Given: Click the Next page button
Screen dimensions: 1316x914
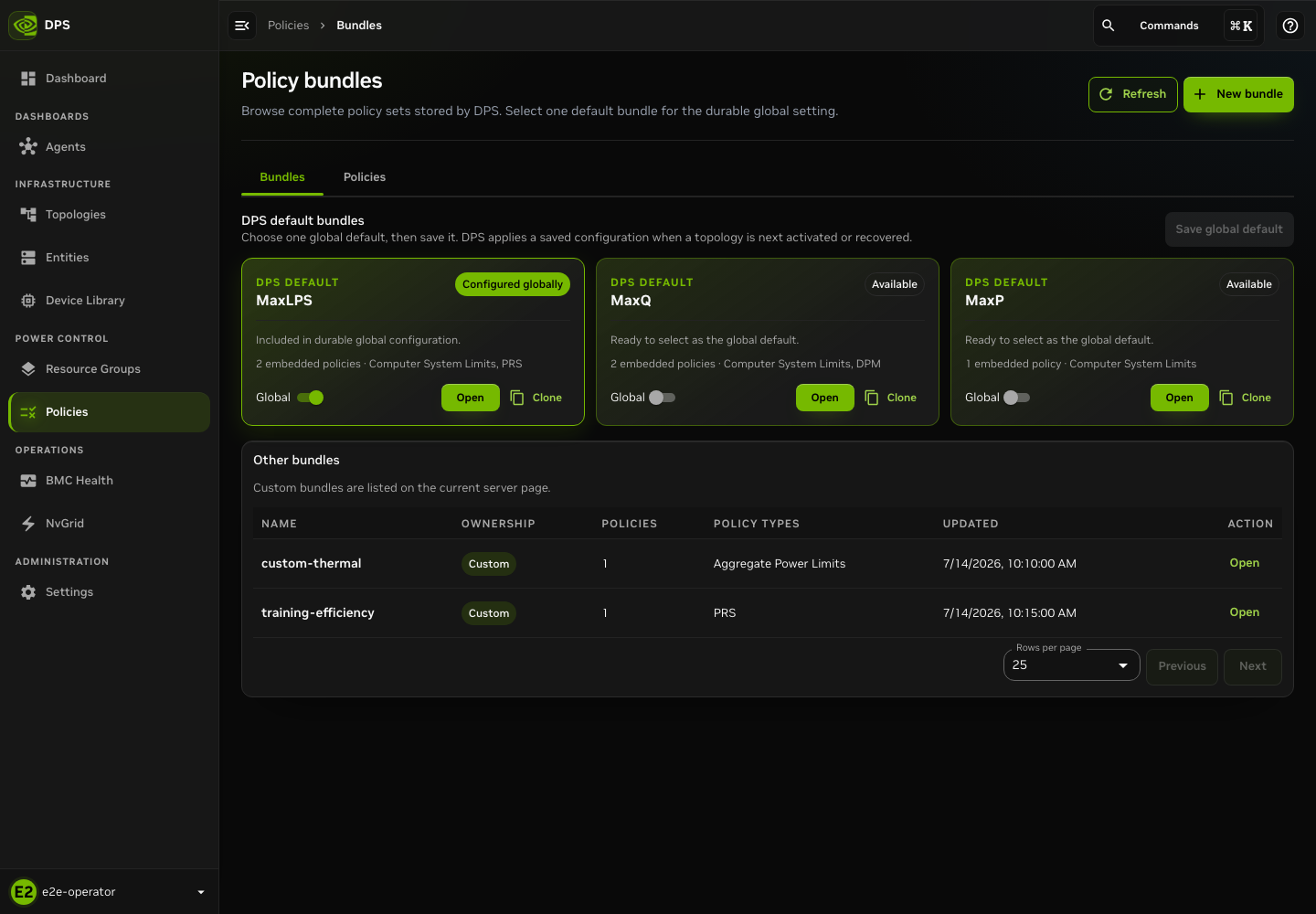Looking at the screenshot, I should click(1253, 666).
